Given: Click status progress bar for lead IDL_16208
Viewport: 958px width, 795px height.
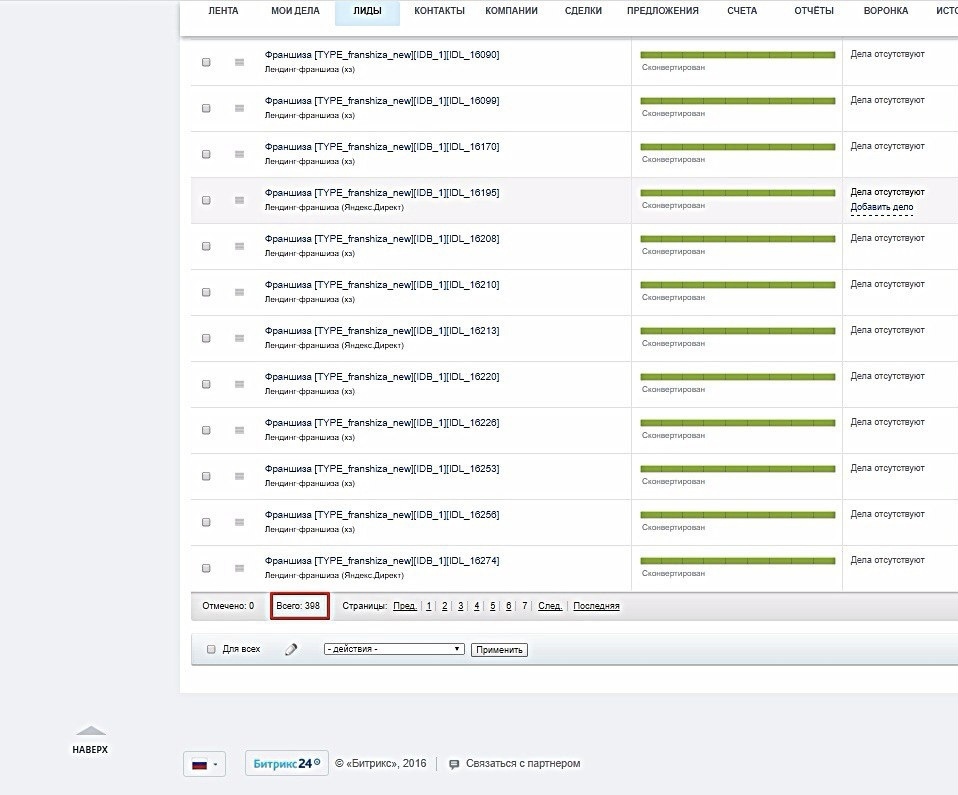Looking at the screenshot, I should (x=737, y=239).
